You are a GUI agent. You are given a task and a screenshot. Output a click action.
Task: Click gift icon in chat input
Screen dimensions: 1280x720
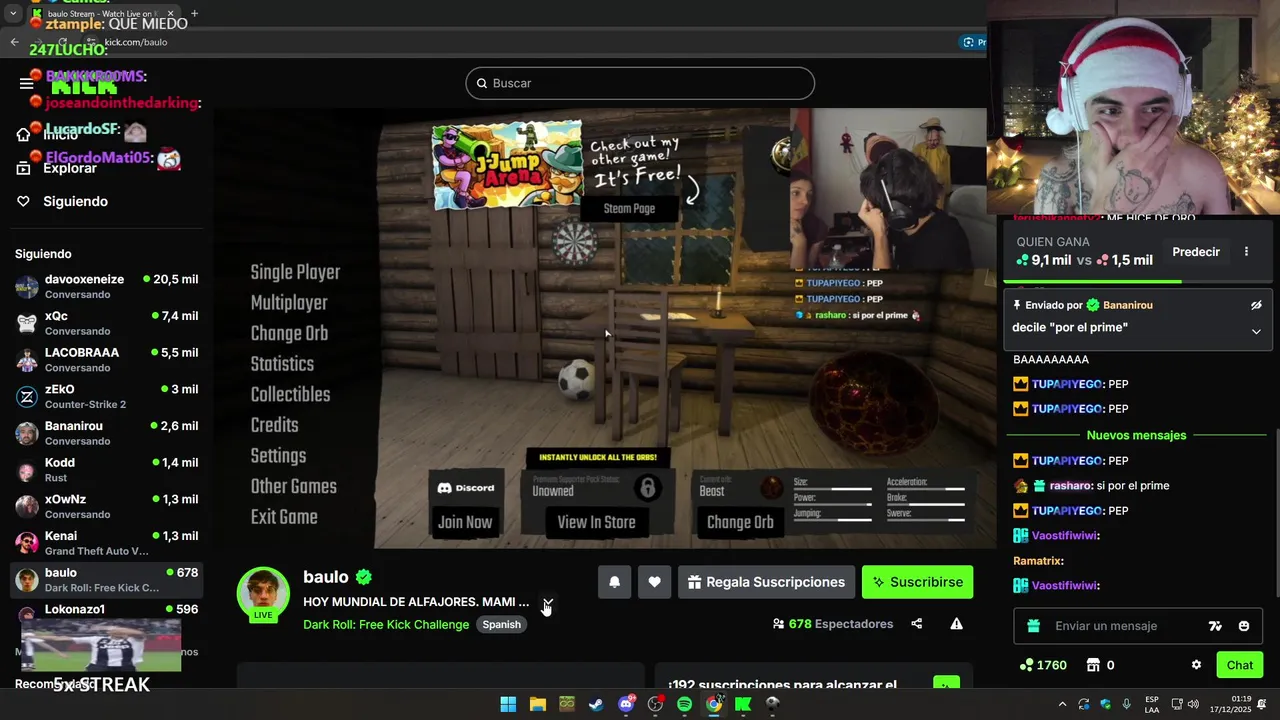point(1034,626)
